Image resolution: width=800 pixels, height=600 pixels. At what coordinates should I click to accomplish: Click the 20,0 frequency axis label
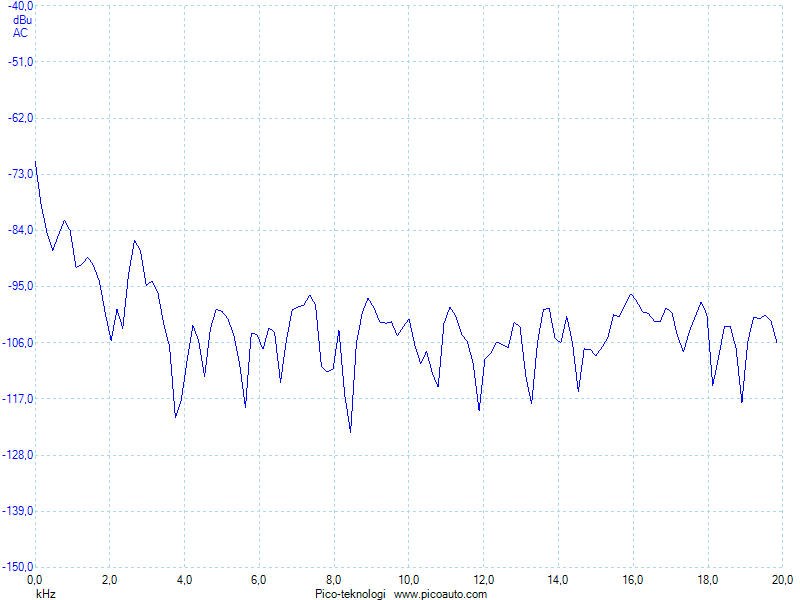(783, 580)
